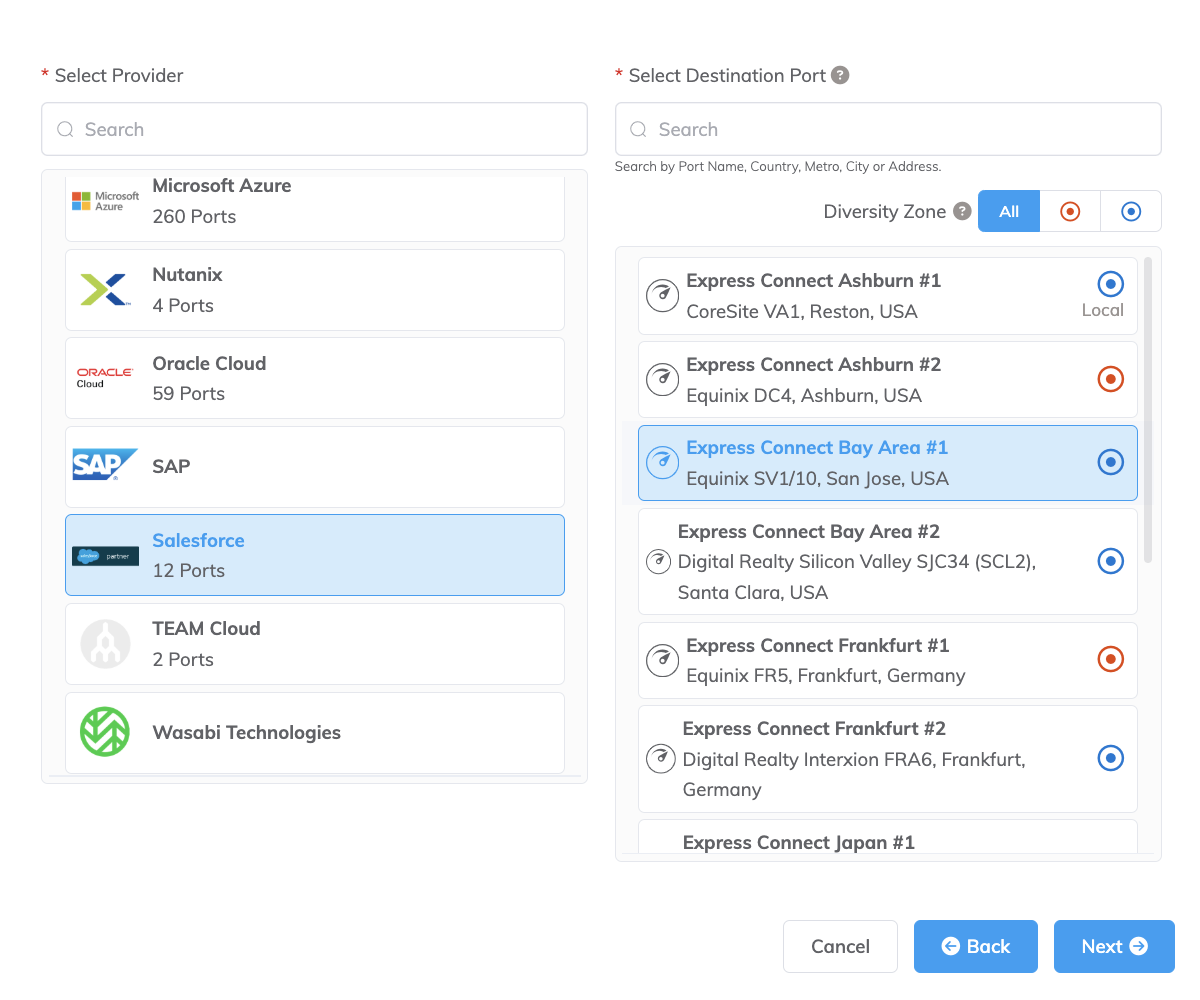Filter by blue diversity zone
Screen dimensions: 1200x1000
coord(1131,211)
